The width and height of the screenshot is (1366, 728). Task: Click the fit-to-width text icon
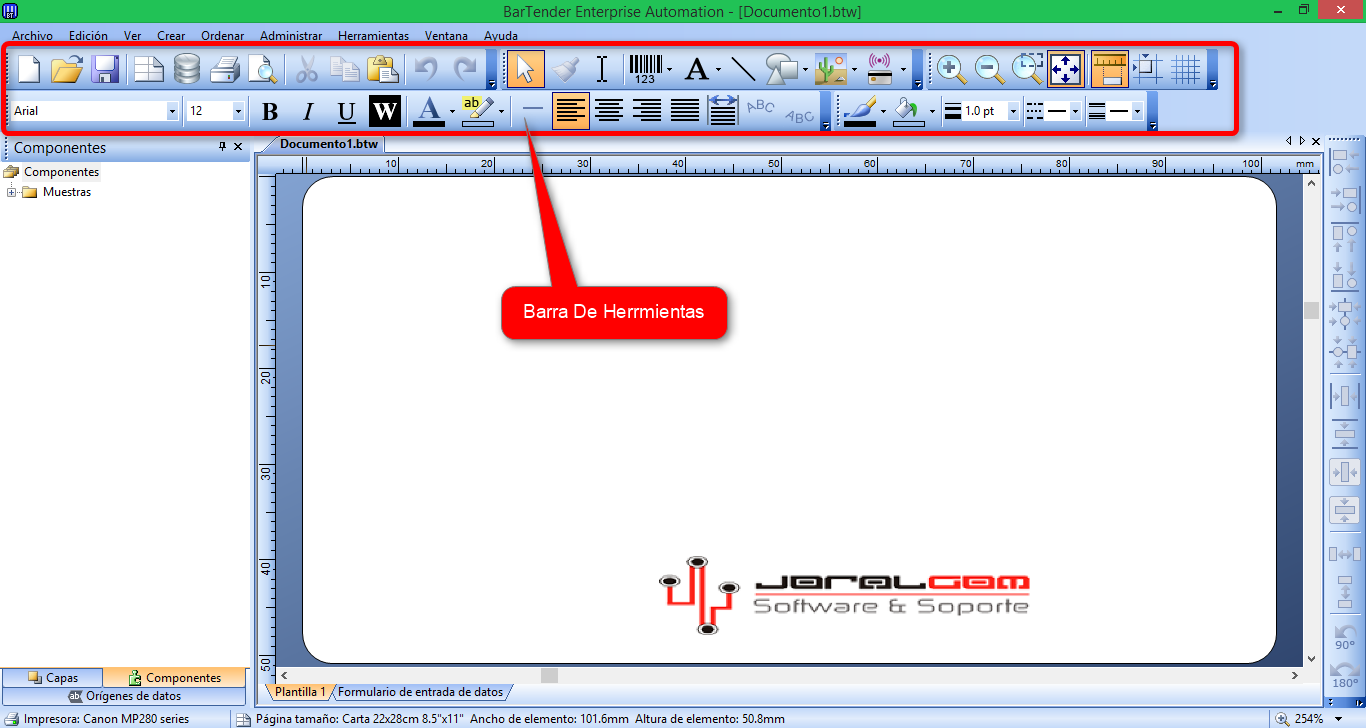723,111
